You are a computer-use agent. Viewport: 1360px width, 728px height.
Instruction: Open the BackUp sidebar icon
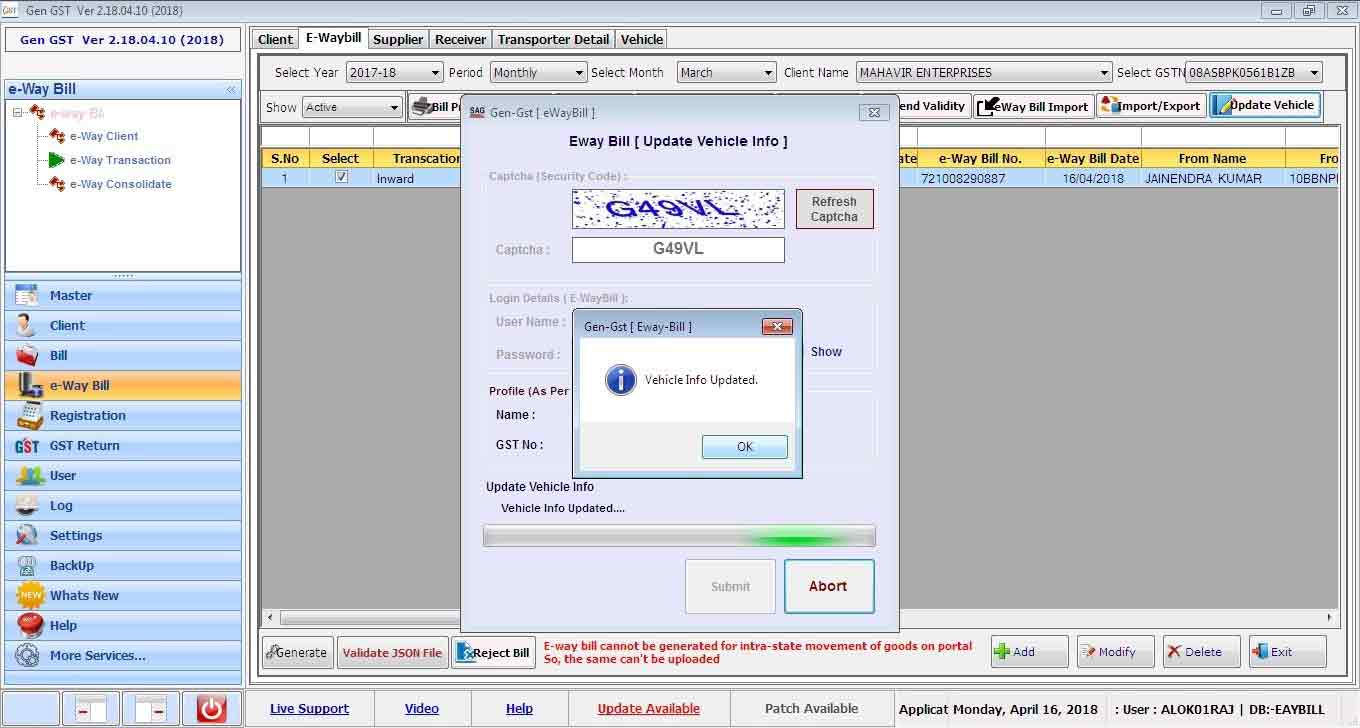(27, 566)
